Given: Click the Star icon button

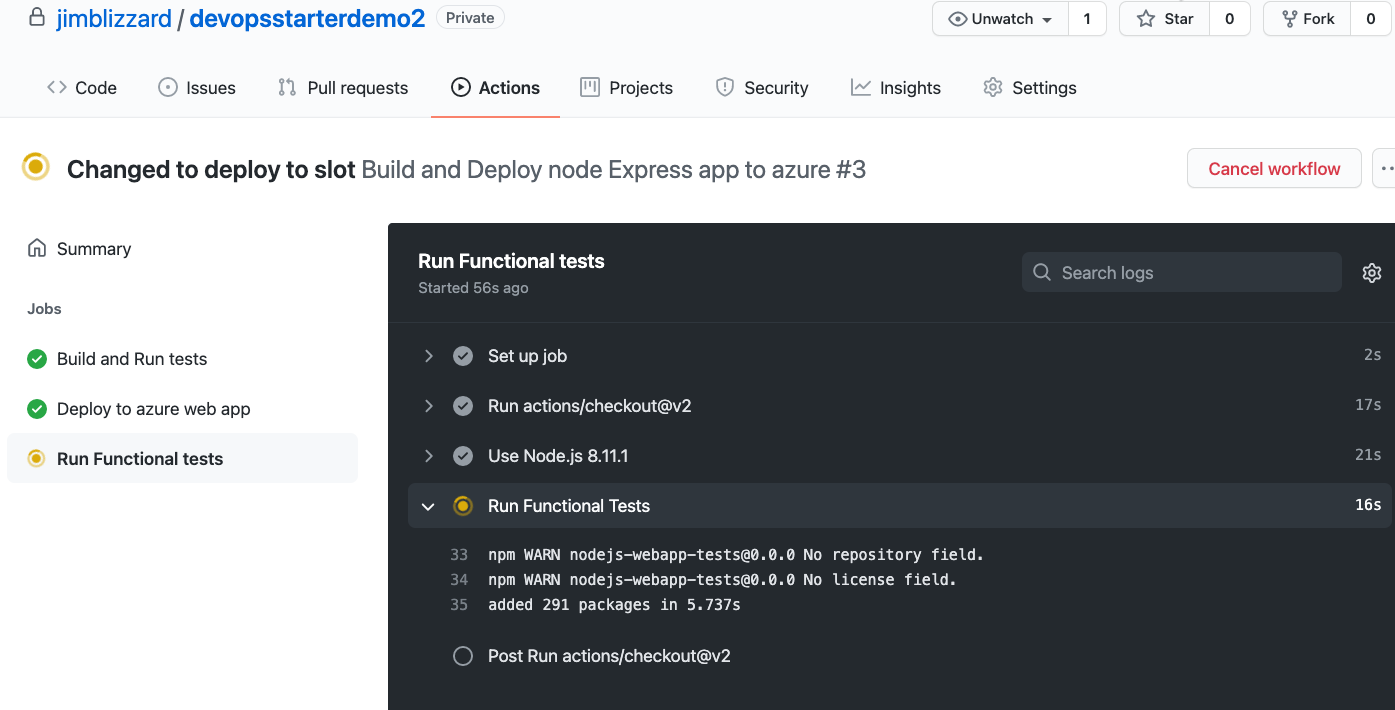Looking at the screenshot, I should pyautogui.click(x=1165, y=19).
